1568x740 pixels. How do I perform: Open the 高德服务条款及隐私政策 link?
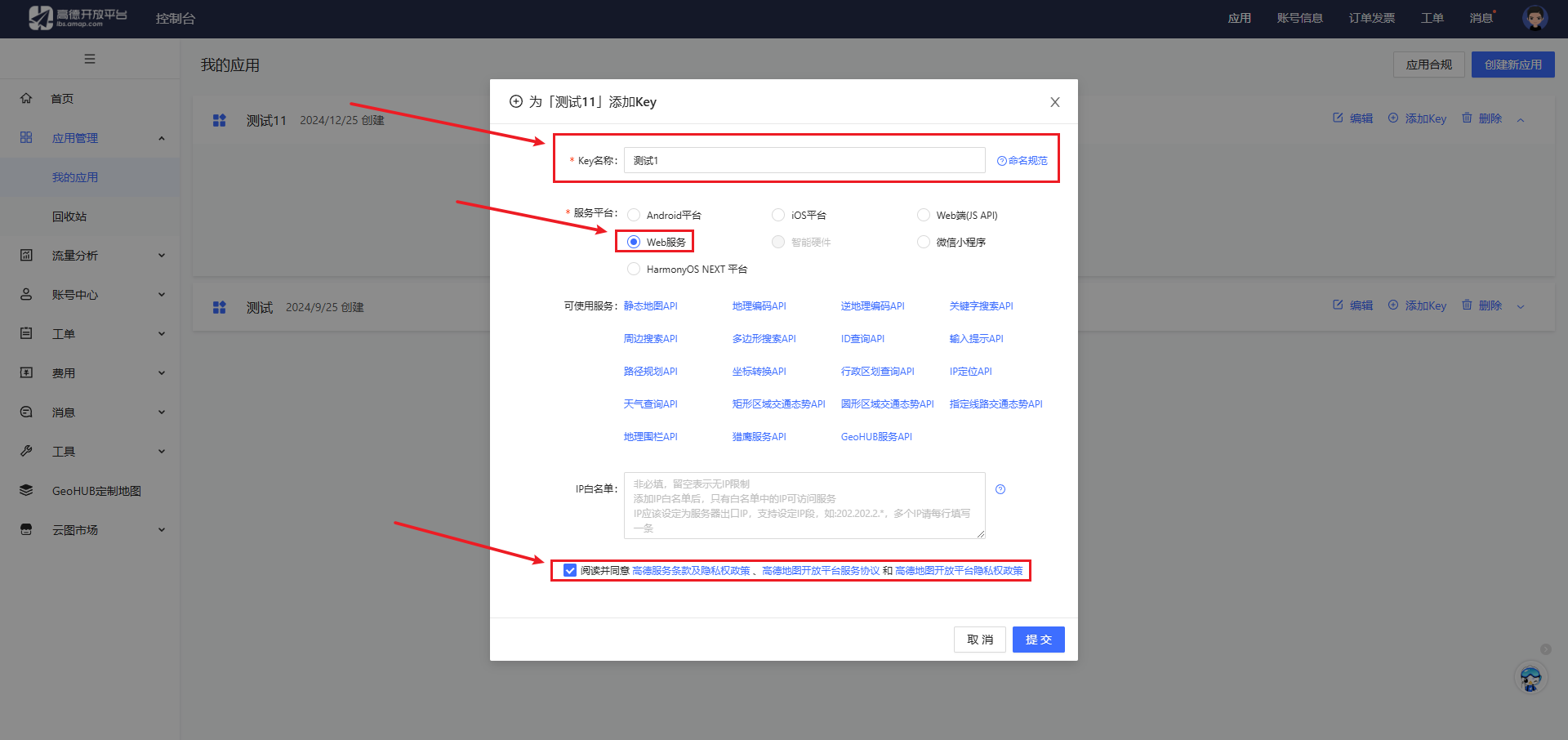pos(691,571)
